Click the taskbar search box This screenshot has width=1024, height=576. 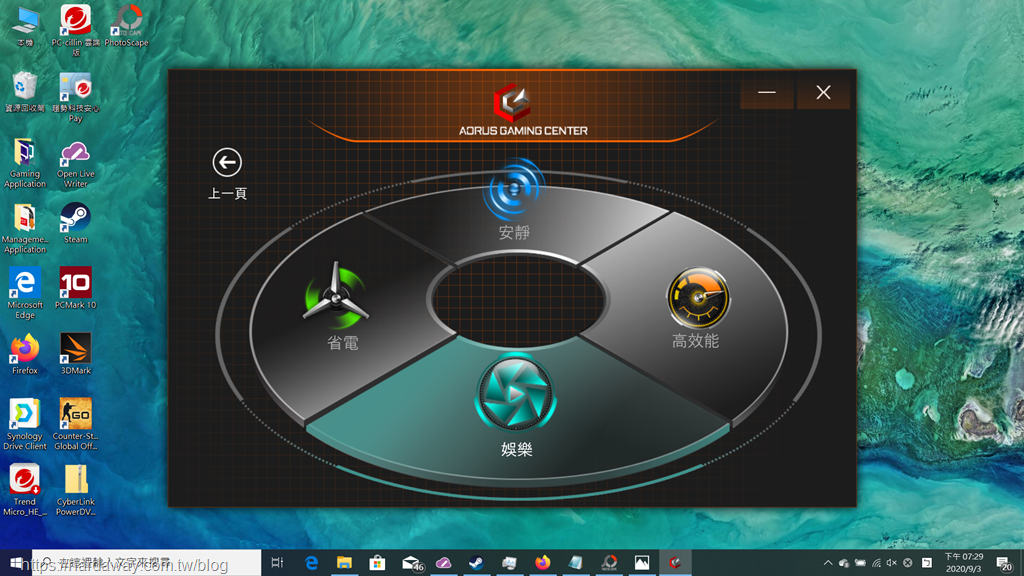pyautogui.click(x=146, y=563)
